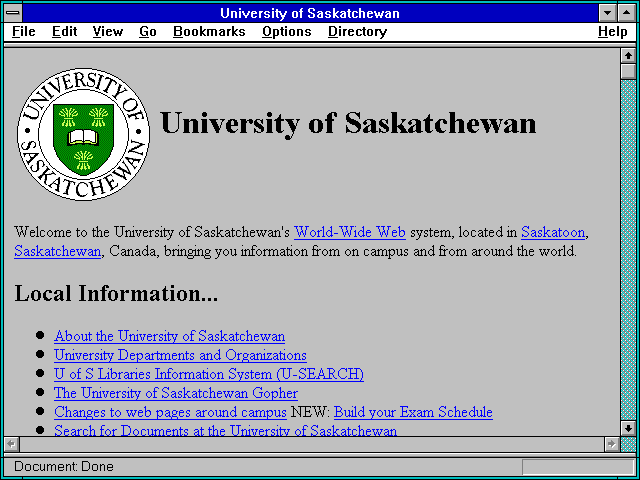The height and width of the screenshot is (480, 640).
Task: Click the vertical scrollbar down arrow
Action: [628, 428]
